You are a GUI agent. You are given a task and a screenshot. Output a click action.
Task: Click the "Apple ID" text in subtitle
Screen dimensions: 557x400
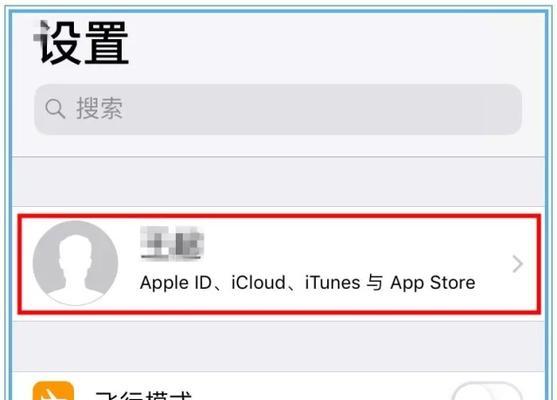click(x=175, y=283)
